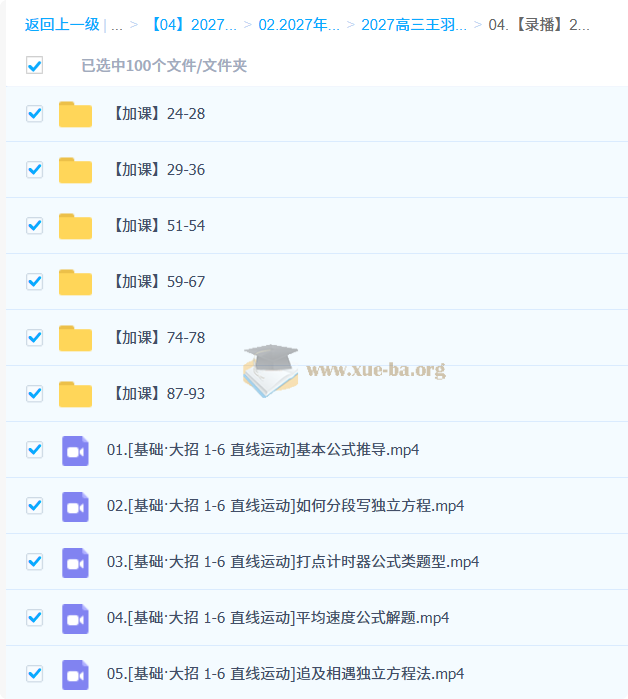Viewport: 628px width, 699px height.
Task: Click video icon for 01.基本公式推导.mp4
Action: click(x=75, y=451)
